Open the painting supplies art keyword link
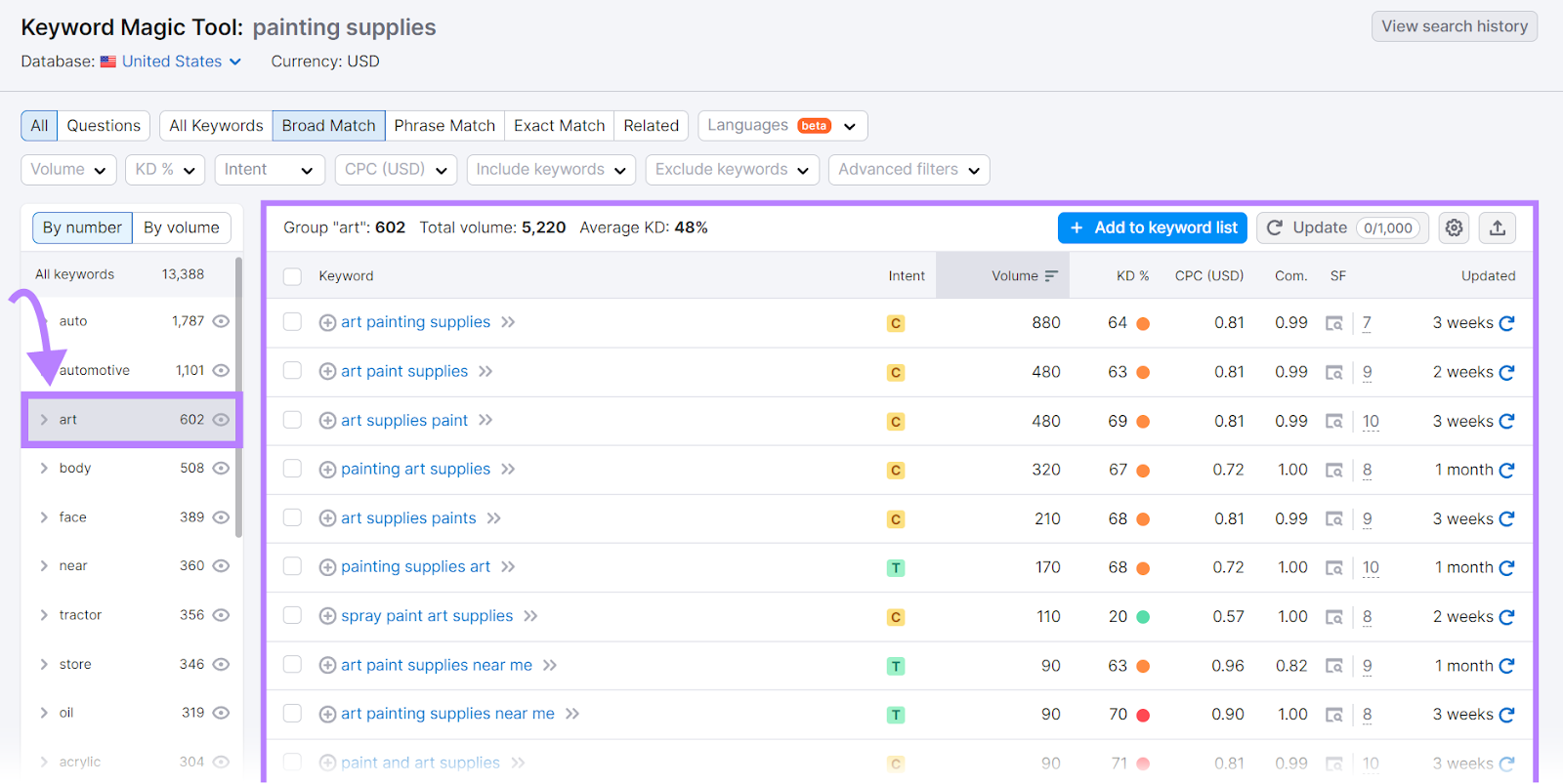Screen dimensions: 1563x784 tap(415, 567)
